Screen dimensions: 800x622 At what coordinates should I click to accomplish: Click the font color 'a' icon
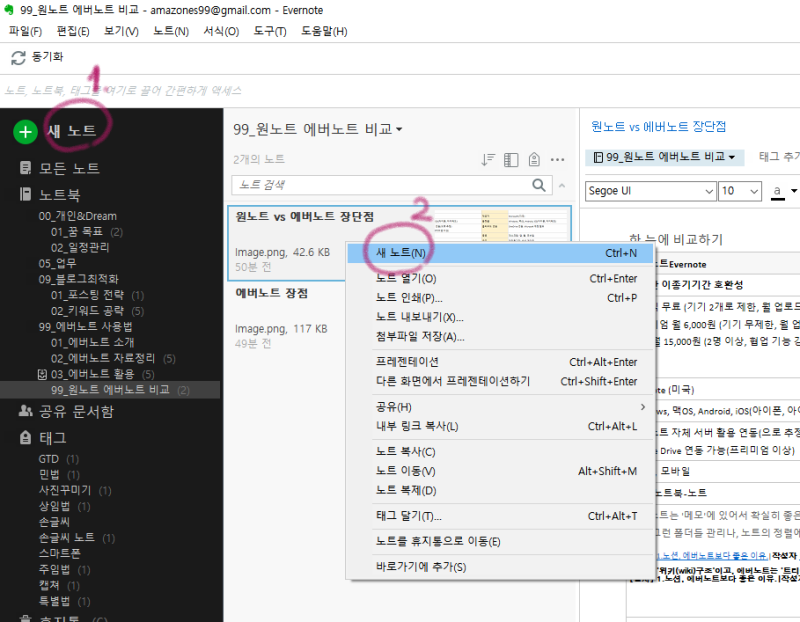[x=777, y=191]
